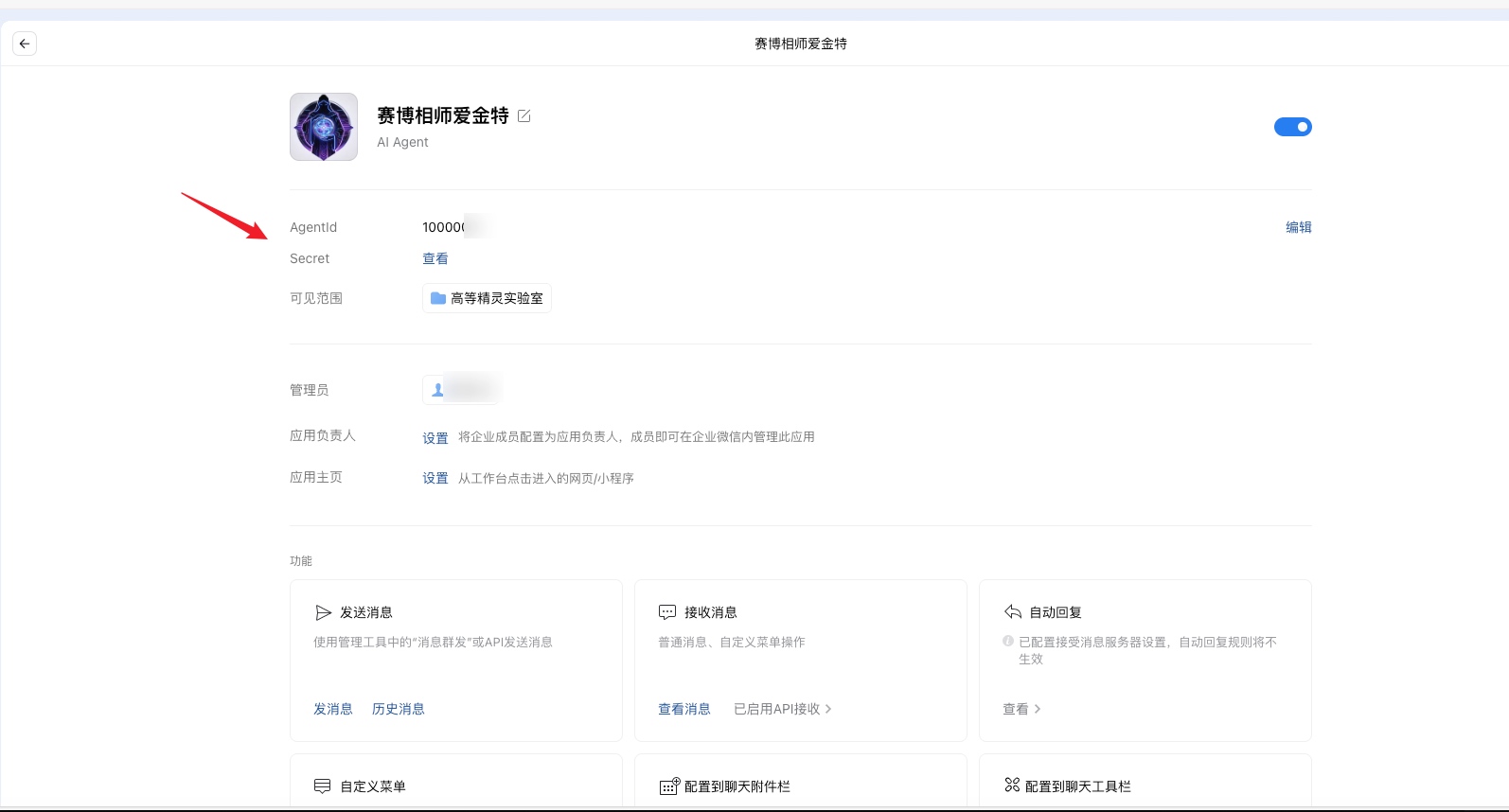Click the 发送消息 paper plane icon
The width and height of the screenshot is (1509, 812).
click(x=323, y=612)
